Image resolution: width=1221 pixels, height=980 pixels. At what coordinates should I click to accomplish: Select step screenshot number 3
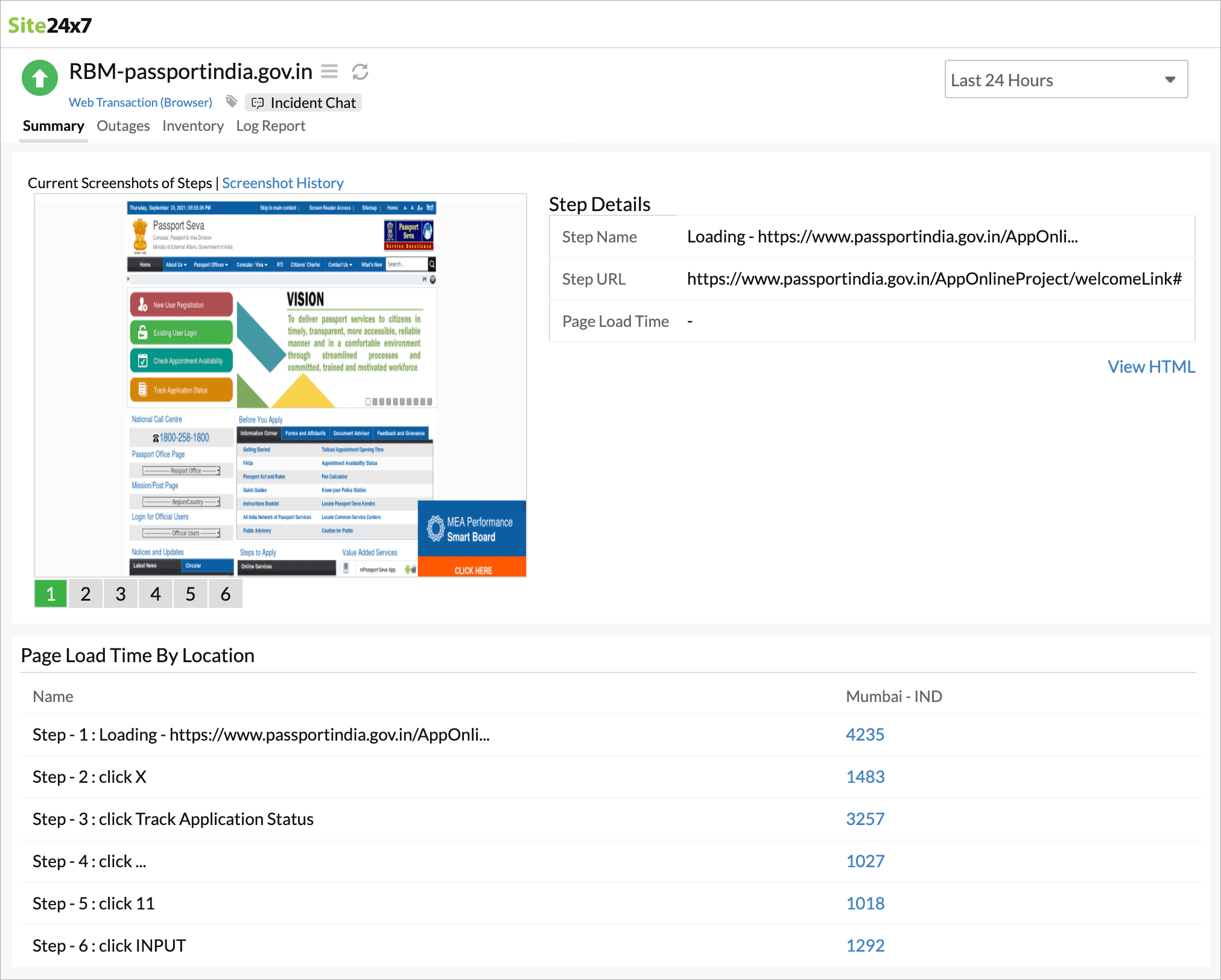click(120, 593)
